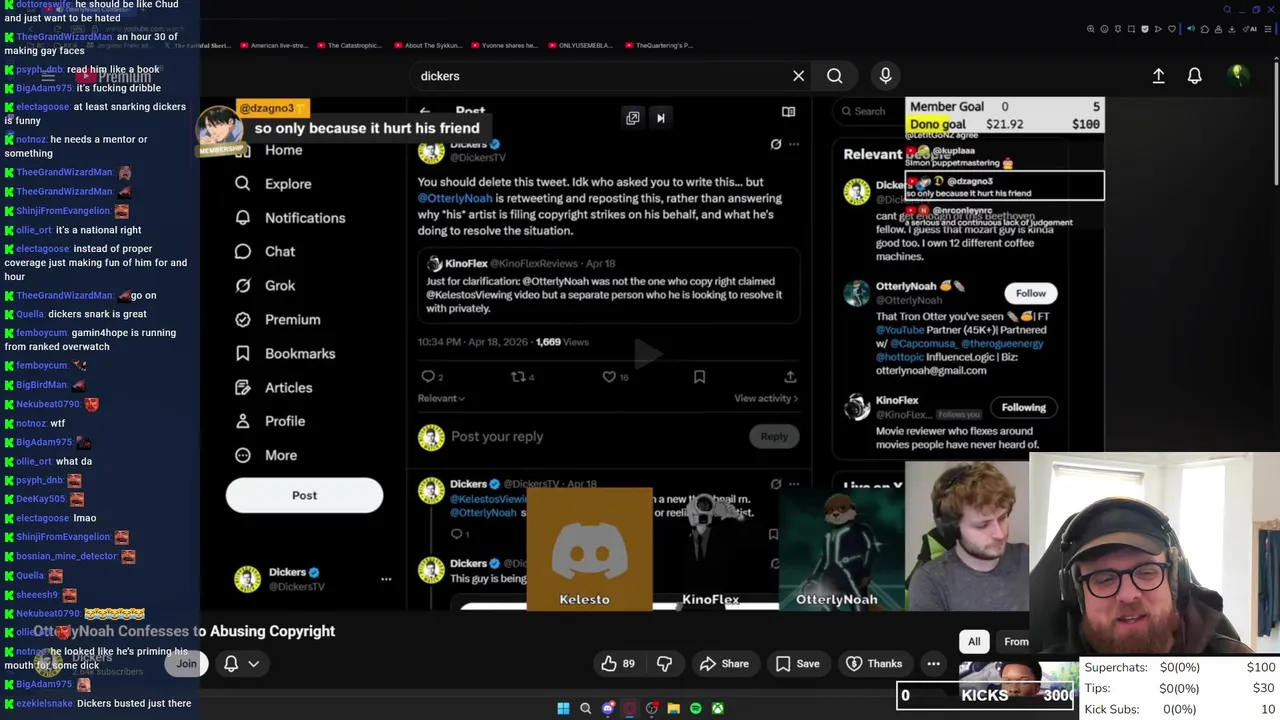Open Dickers account options ellipsis
Viewport: 1280px width, 720px height.
(386, 579)
